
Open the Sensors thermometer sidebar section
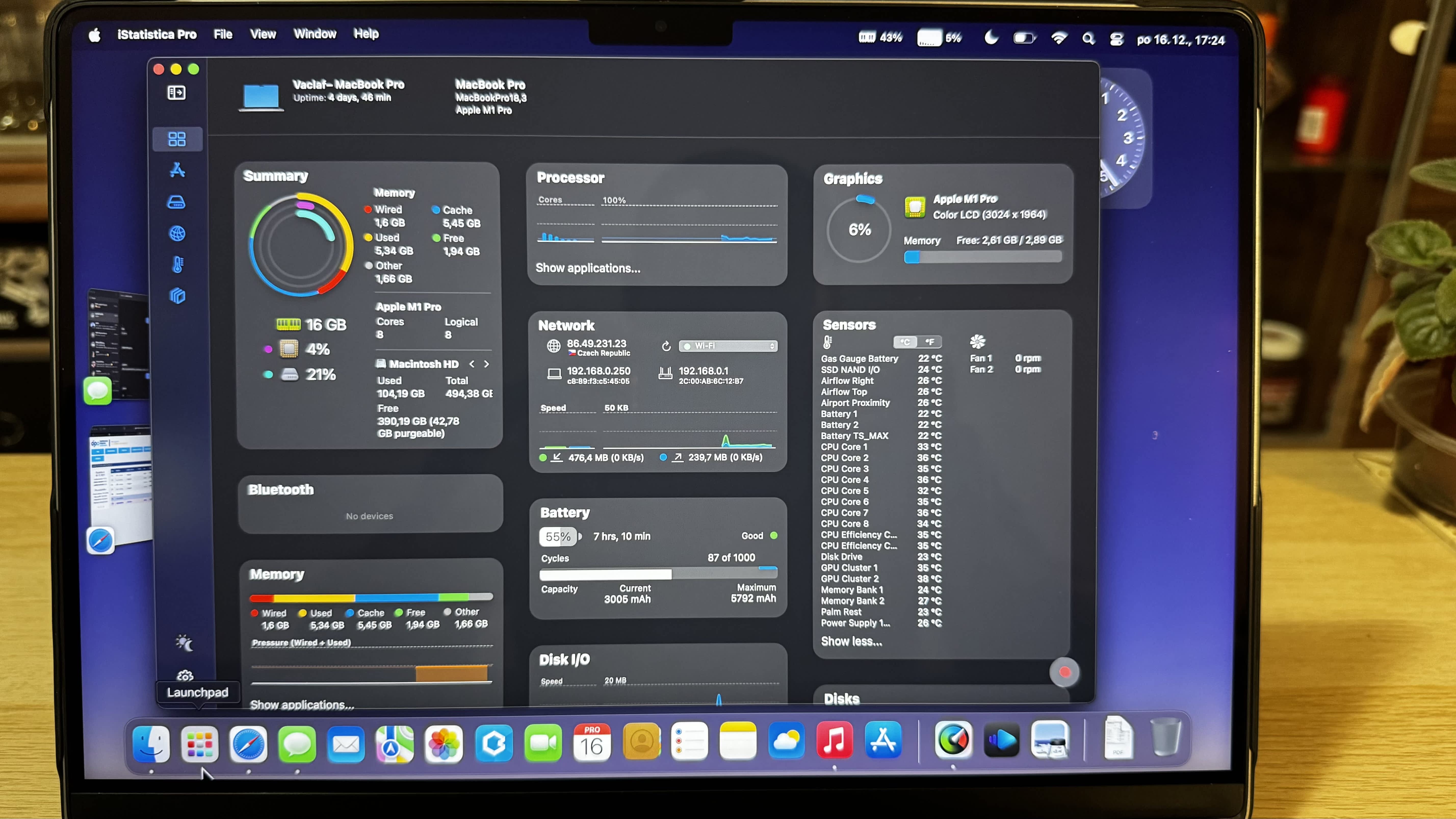click(177, 265)
